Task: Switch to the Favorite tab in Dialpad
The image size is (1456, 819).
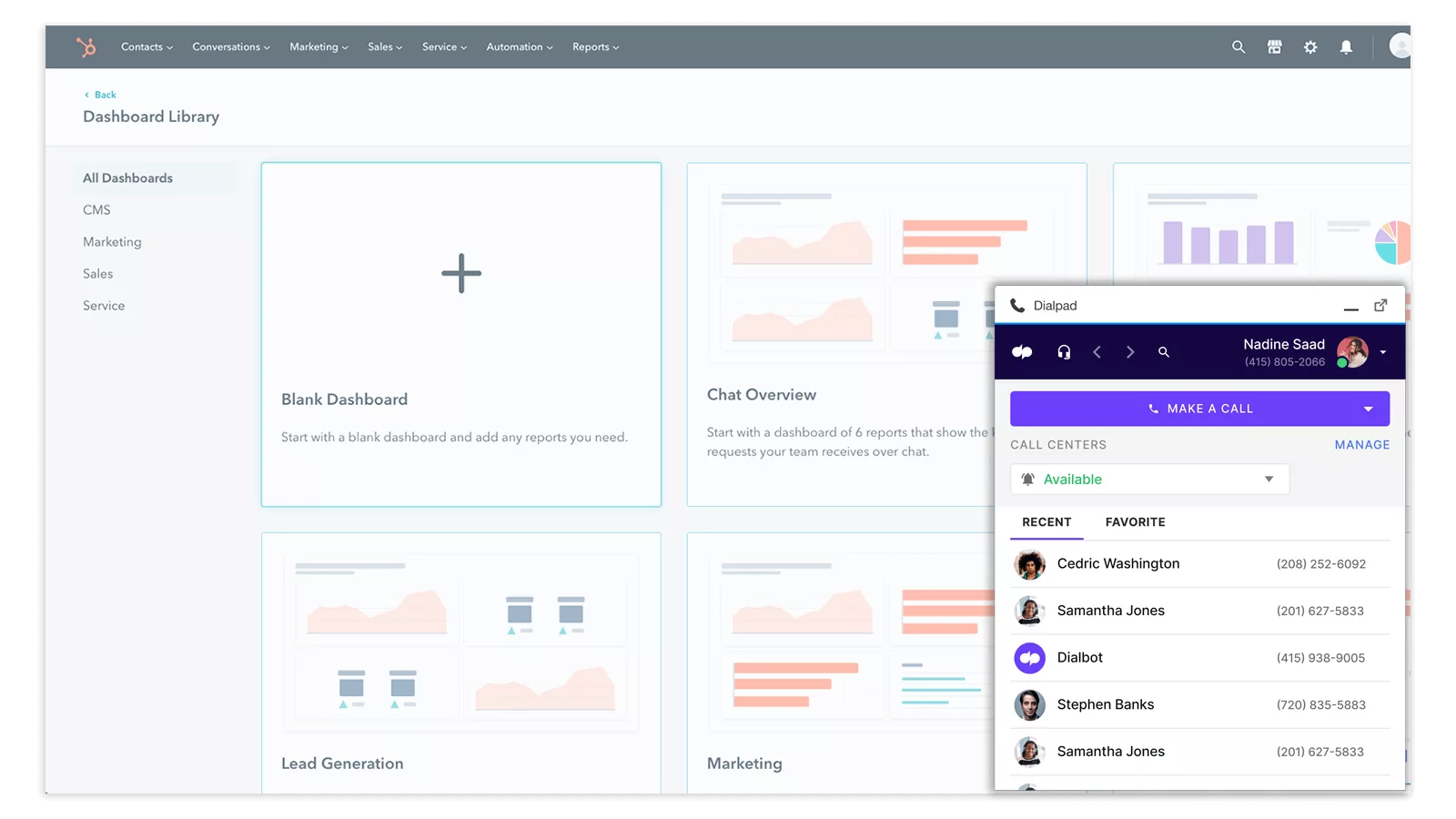Action: tap(1135, 522)
